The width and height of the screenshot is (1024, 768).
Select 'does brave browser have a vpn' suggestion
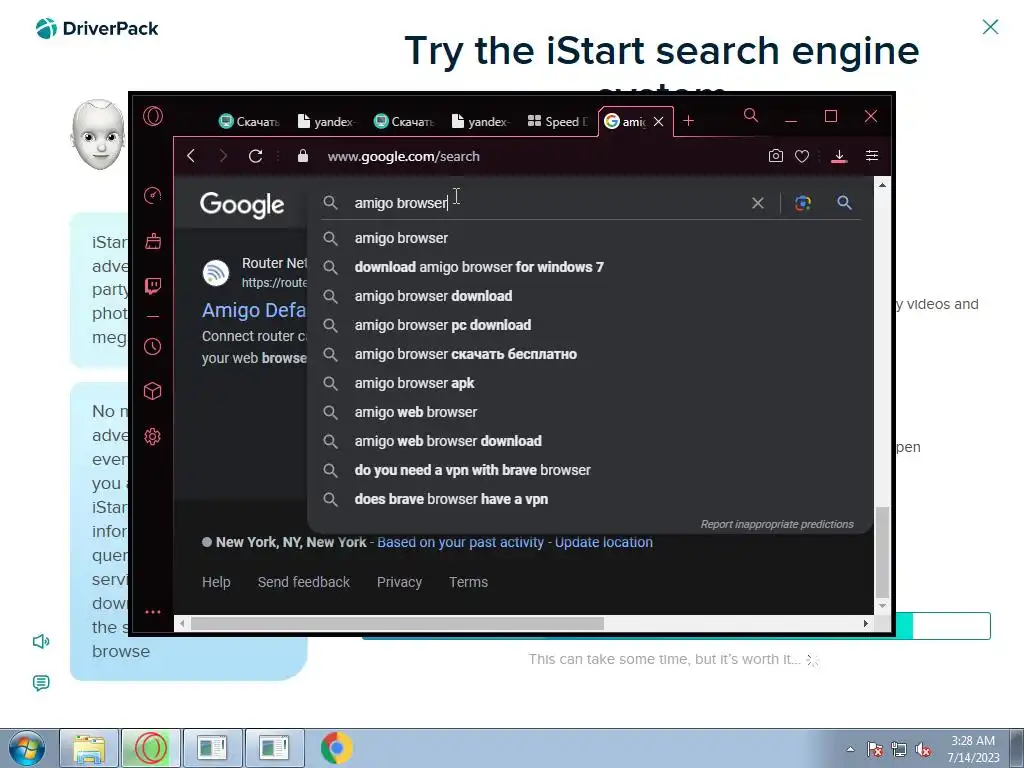click(590, 499)
